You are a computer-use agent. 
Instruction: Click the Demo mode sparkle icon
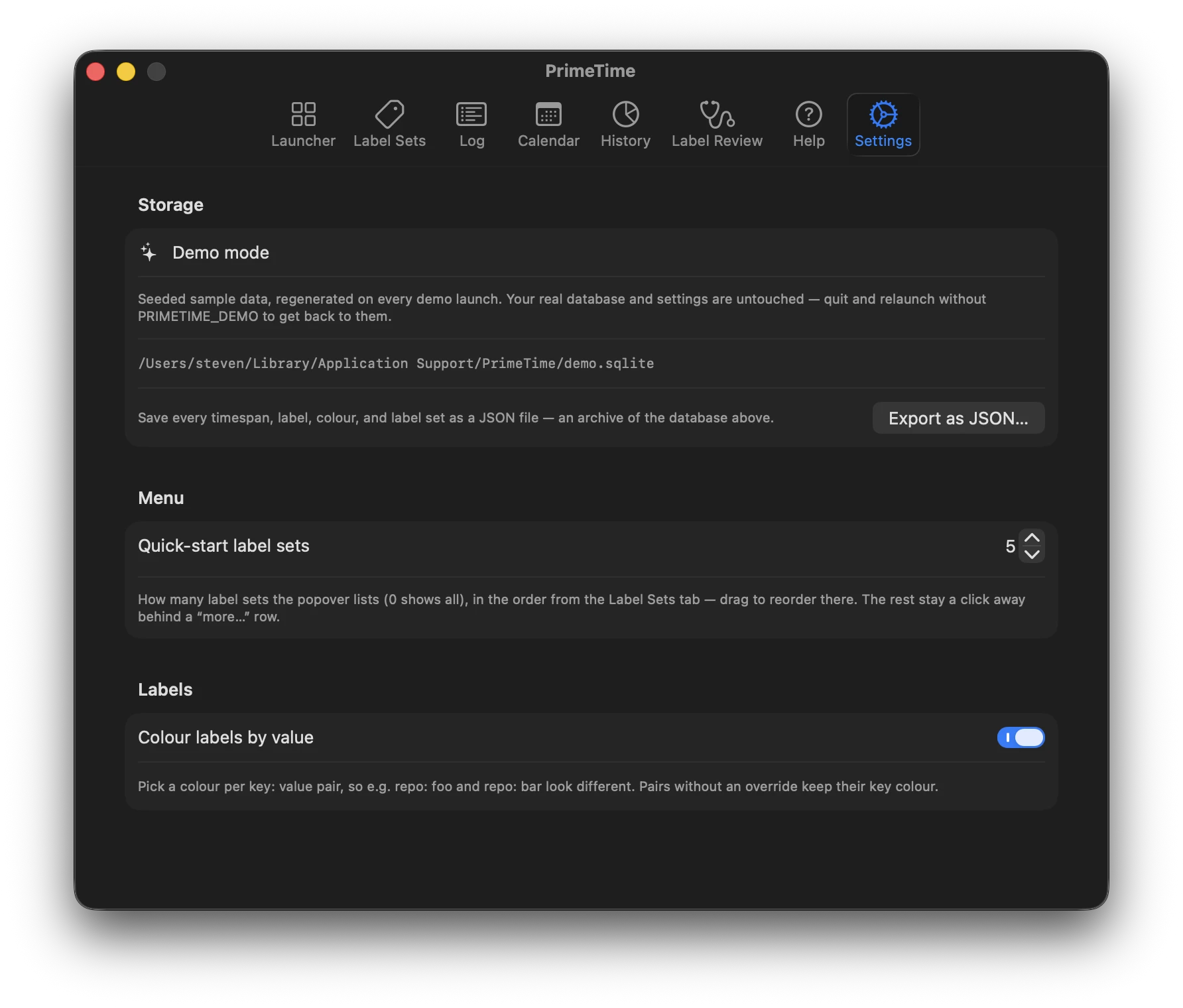[x=149, y=252]
